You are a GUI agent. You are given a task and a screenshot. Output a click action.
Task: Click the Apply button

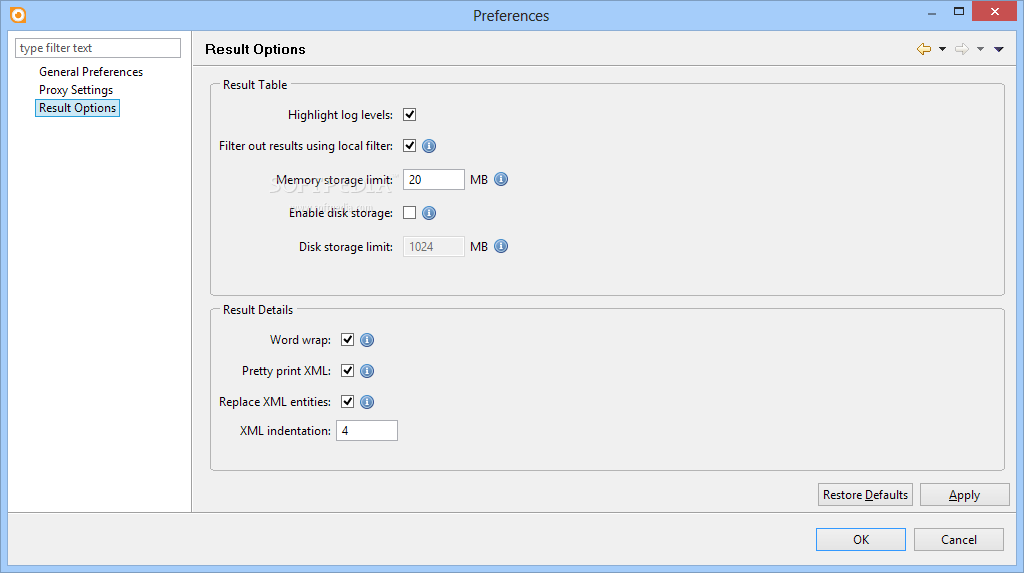coord(965,495)
